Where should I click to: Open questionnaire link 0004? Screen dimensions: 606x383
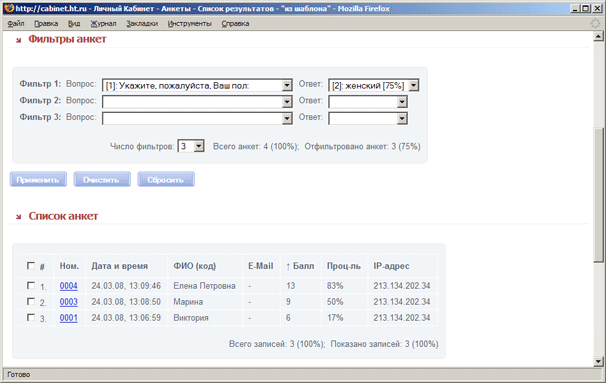[x=68, y=286]
